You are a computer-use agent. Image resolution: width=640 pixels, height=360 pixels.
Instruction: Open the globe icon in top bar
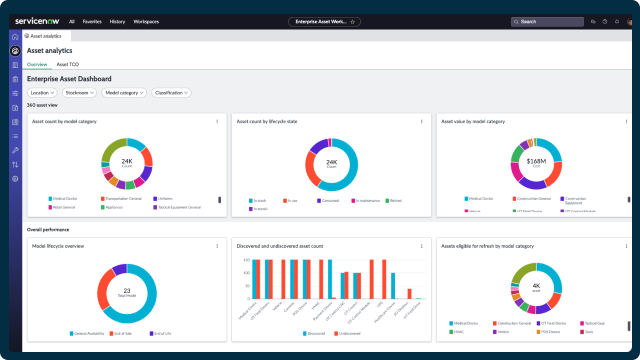click(605, 22)
